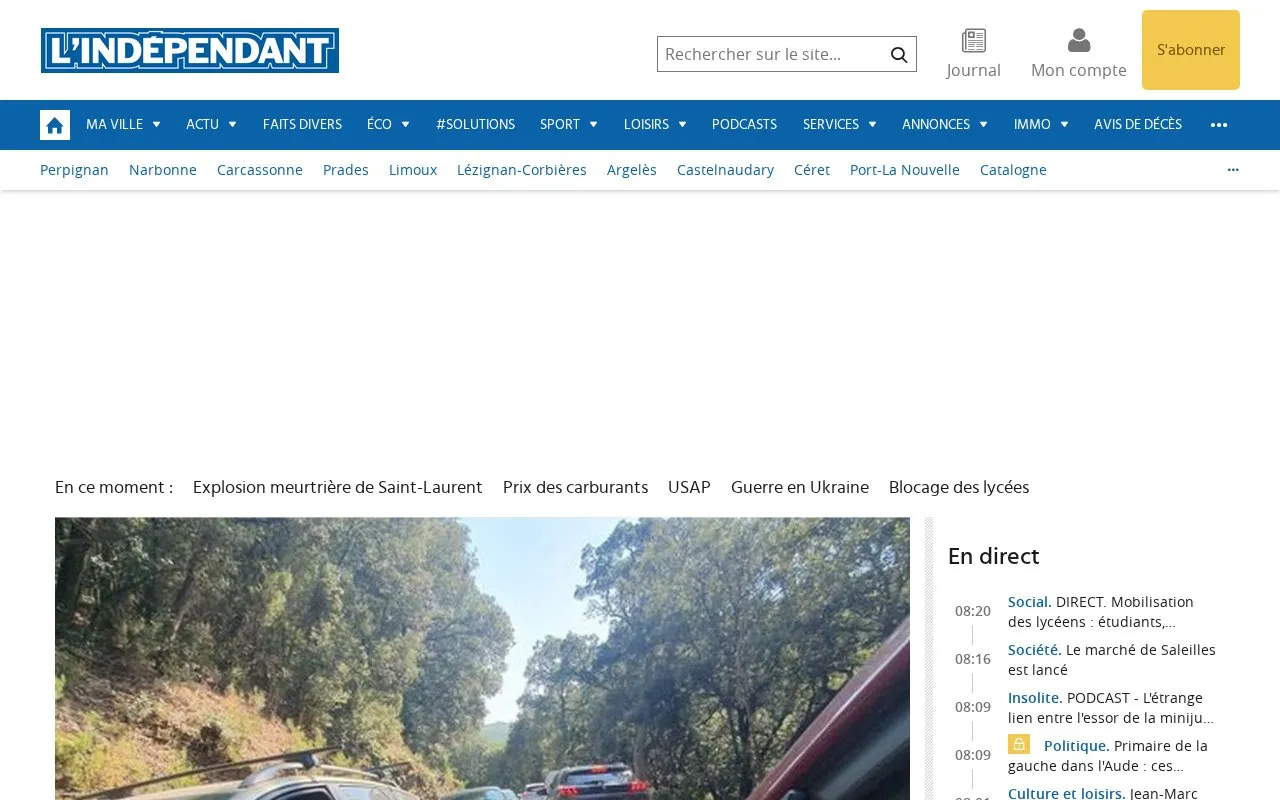Open Prix des carburants topic
This screenshot has height=800, width=1280.
pos(575,487)
